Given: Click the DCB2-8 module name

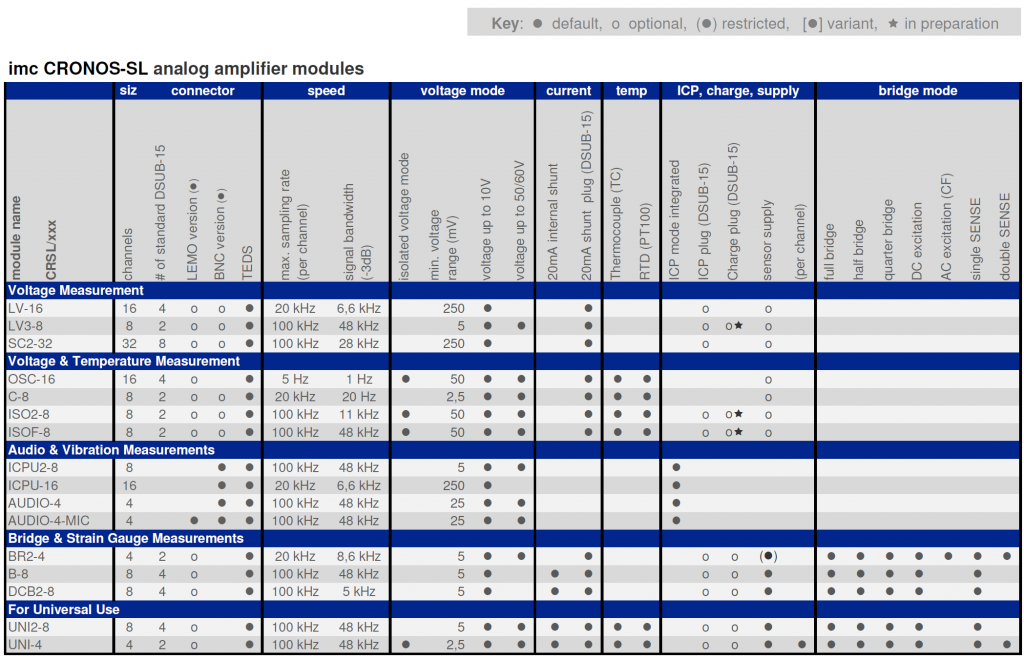Looking at the screenshot, I should tap(30, 591).
